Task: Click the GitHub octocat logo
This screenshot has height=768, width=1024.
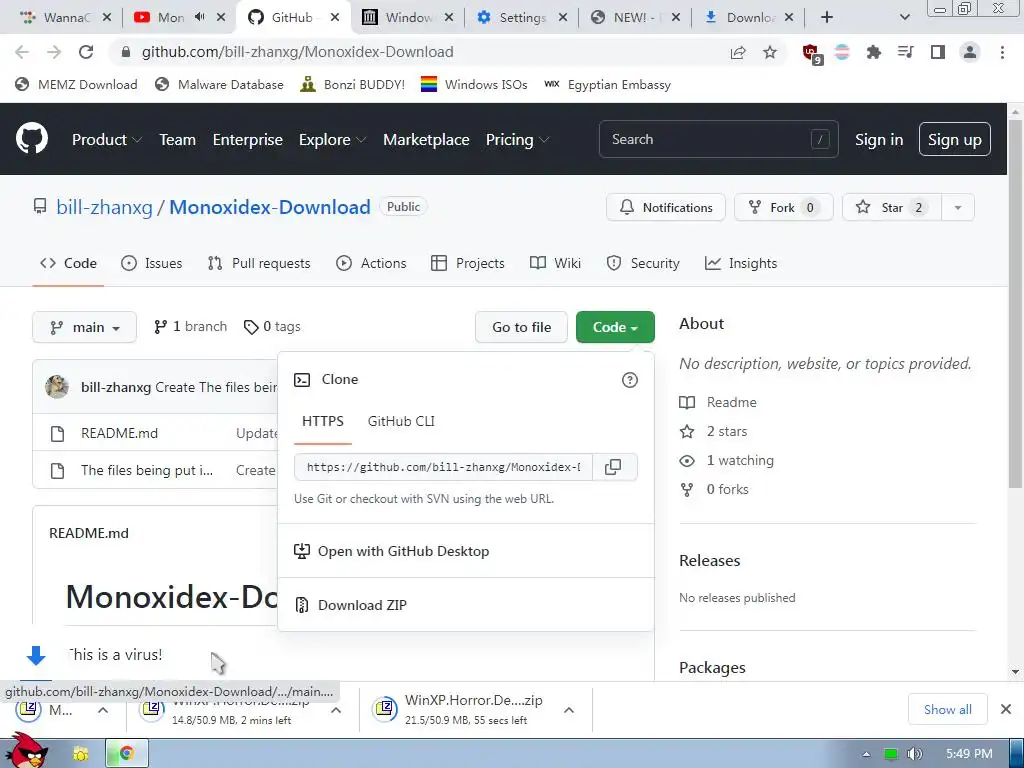Action: [x=32, y=138]
